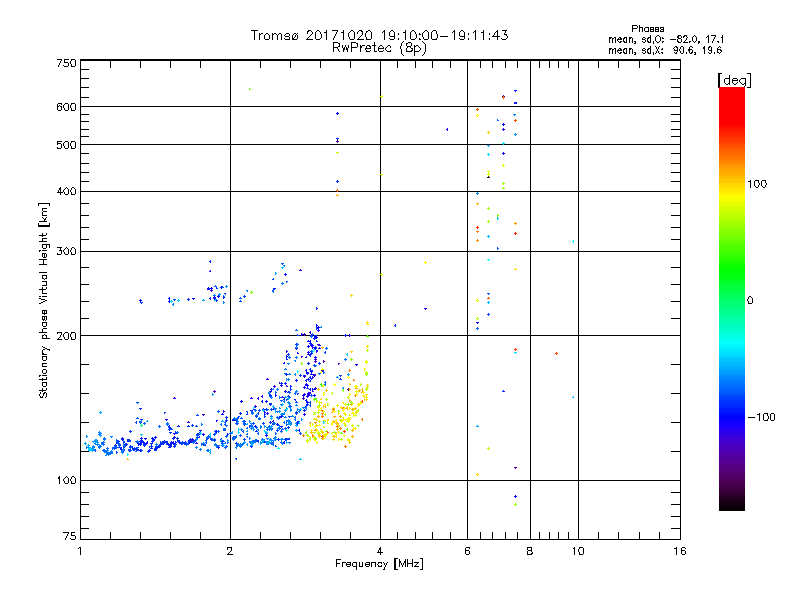Click the x-axis title 'Frequency [MHz]'
The image size is (800, 600).
pos(379,564)
